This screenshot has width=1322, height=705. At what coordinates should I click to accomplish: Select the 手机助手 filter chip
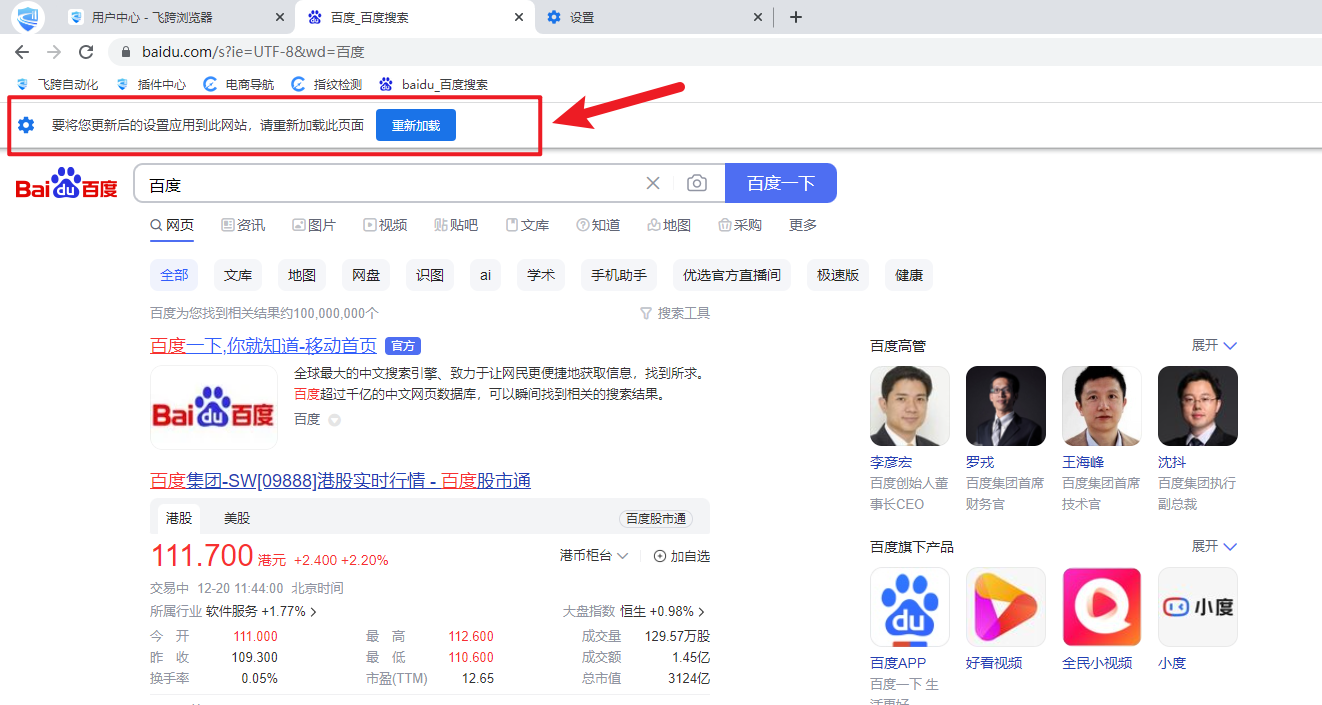[x=619, y=275]
